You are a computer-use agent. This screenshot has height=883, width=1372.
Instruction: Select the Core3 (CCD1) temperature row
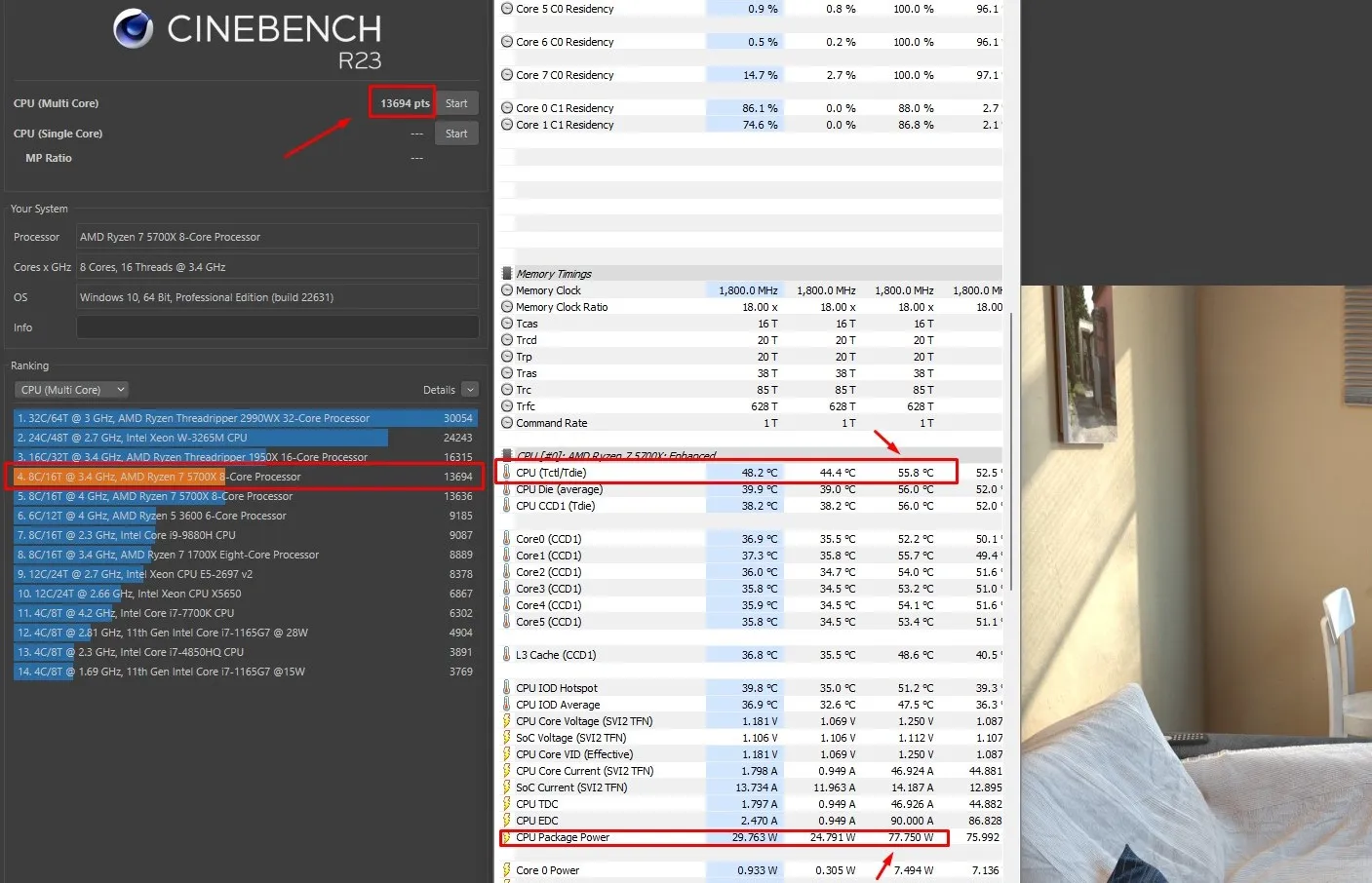[x=751, y=589]
